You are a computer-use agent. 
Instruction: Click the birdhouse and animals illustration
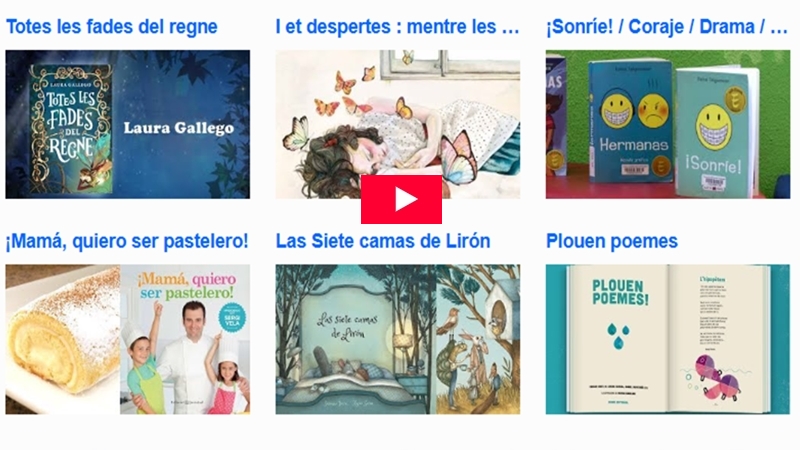478,339
